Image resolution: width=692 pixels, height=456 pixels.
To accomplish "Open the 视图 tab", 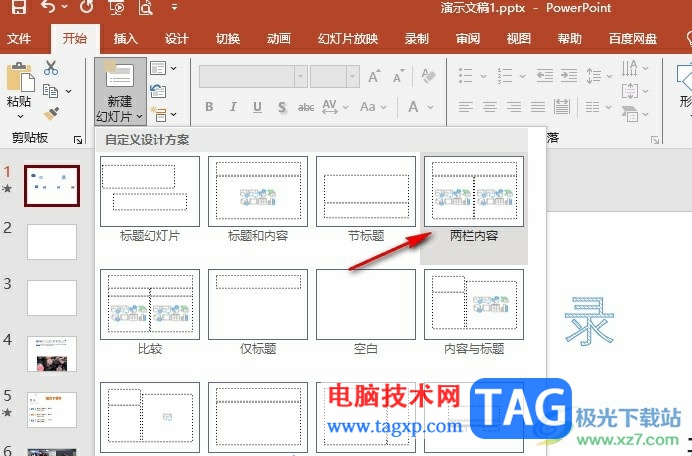I will point(519,39).
